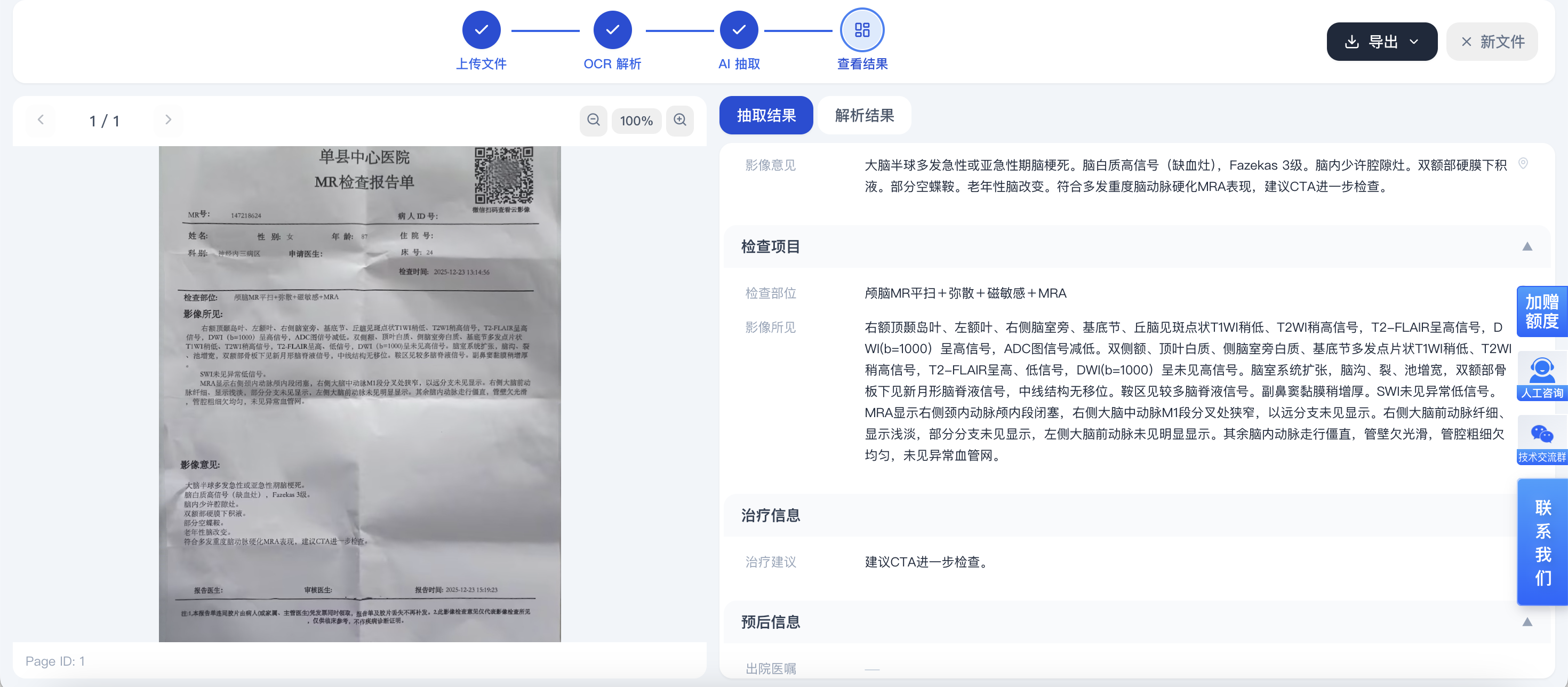The height and width of the screenshot is (687, 1568).
Task: Click the Page ID: 1 label
Action: pos(55,661)
